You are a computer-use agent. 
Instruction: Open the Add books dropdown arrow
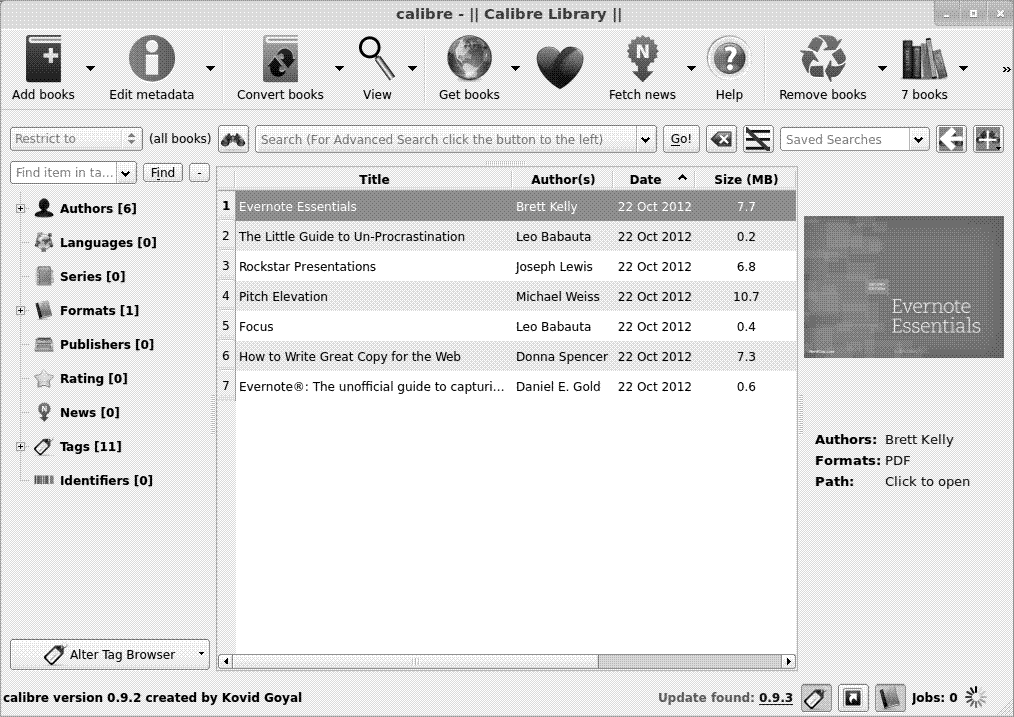91,68
